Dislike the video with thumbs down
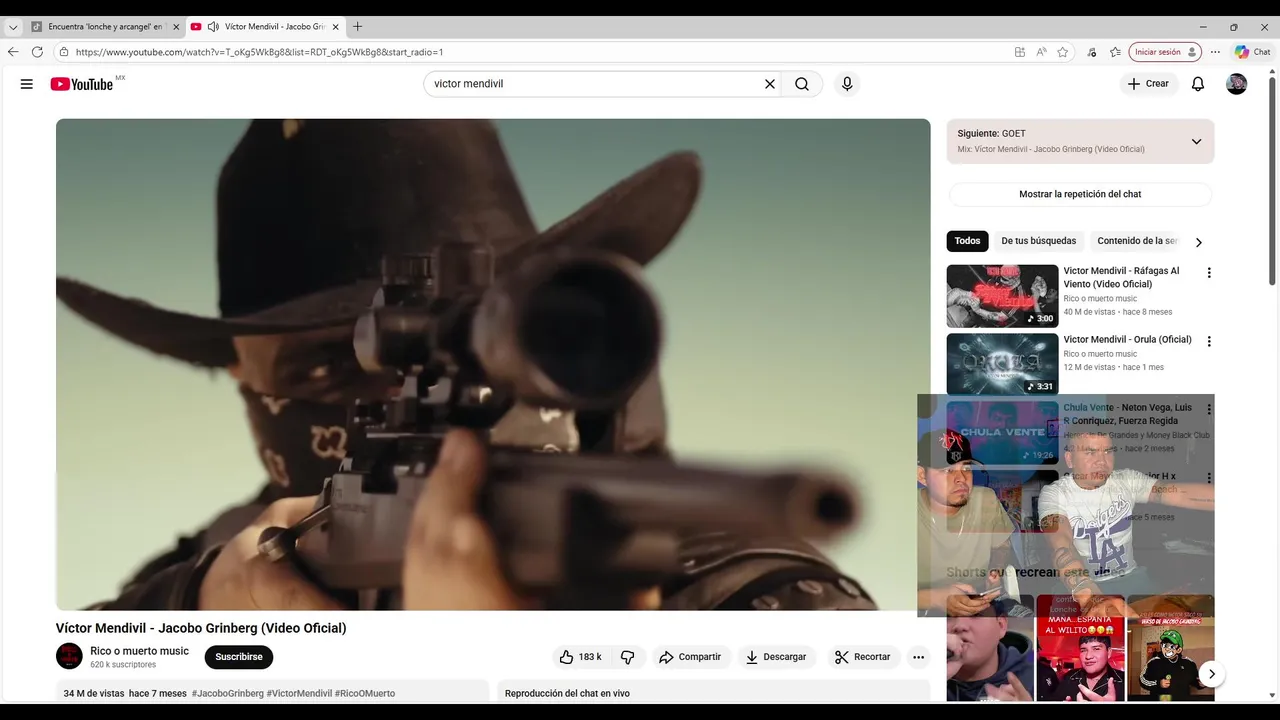 628,657
